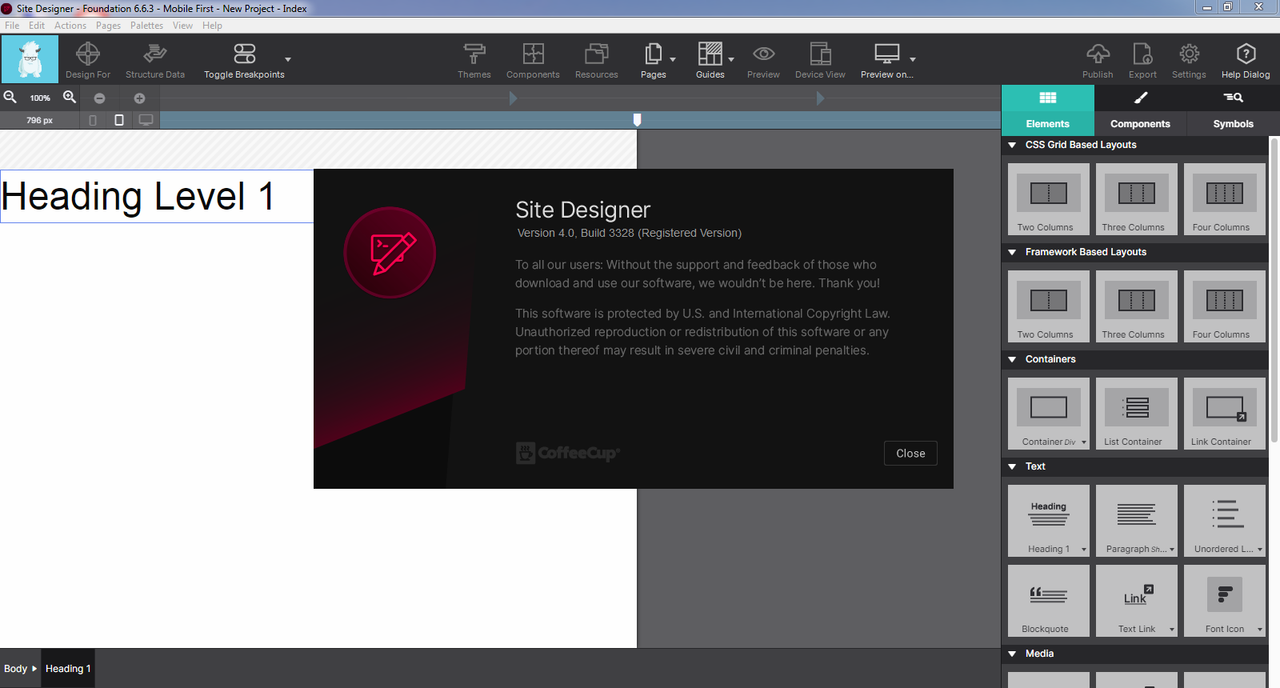Insert CSS Grid Four Columns layout
Screen dimensions: 1280x688
click(x=1224, y=199)
